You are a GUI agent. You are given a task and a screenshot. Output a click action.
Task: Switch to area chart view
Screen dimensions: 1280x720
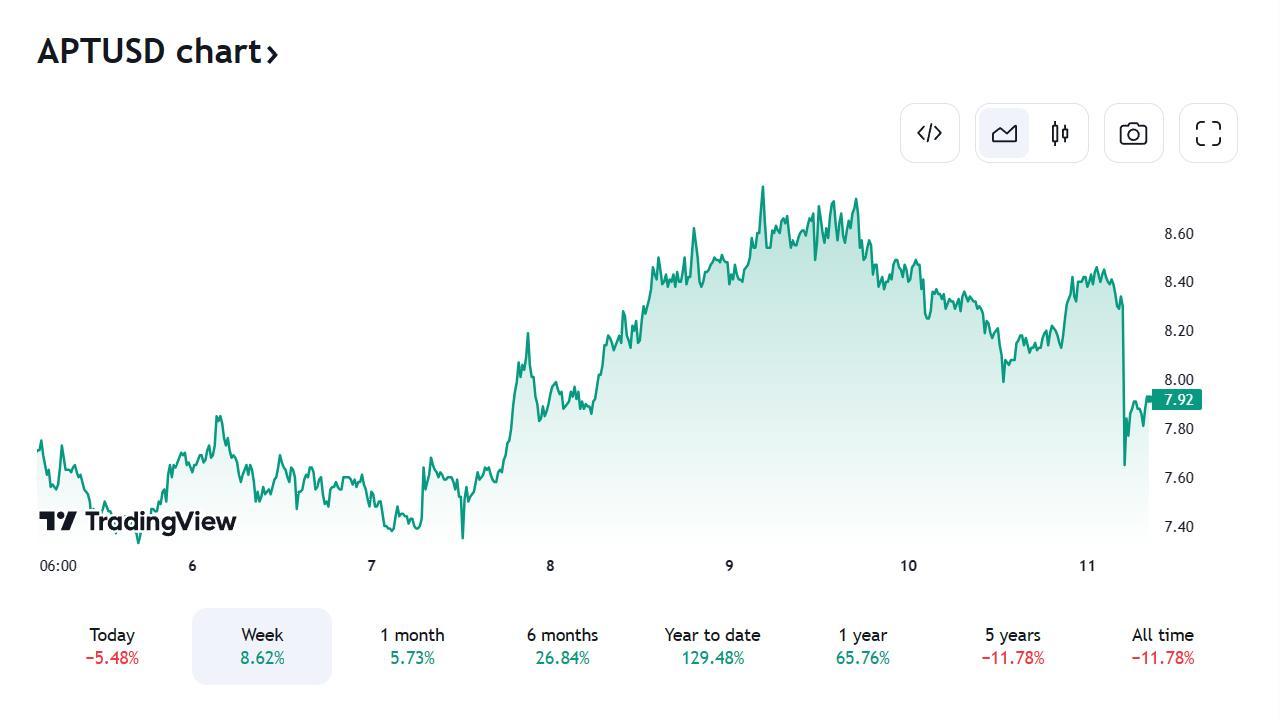point(1004,133)
